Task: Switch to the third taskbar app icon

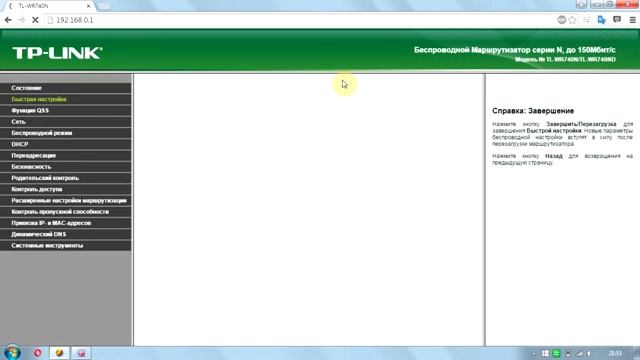Action: 81,353
